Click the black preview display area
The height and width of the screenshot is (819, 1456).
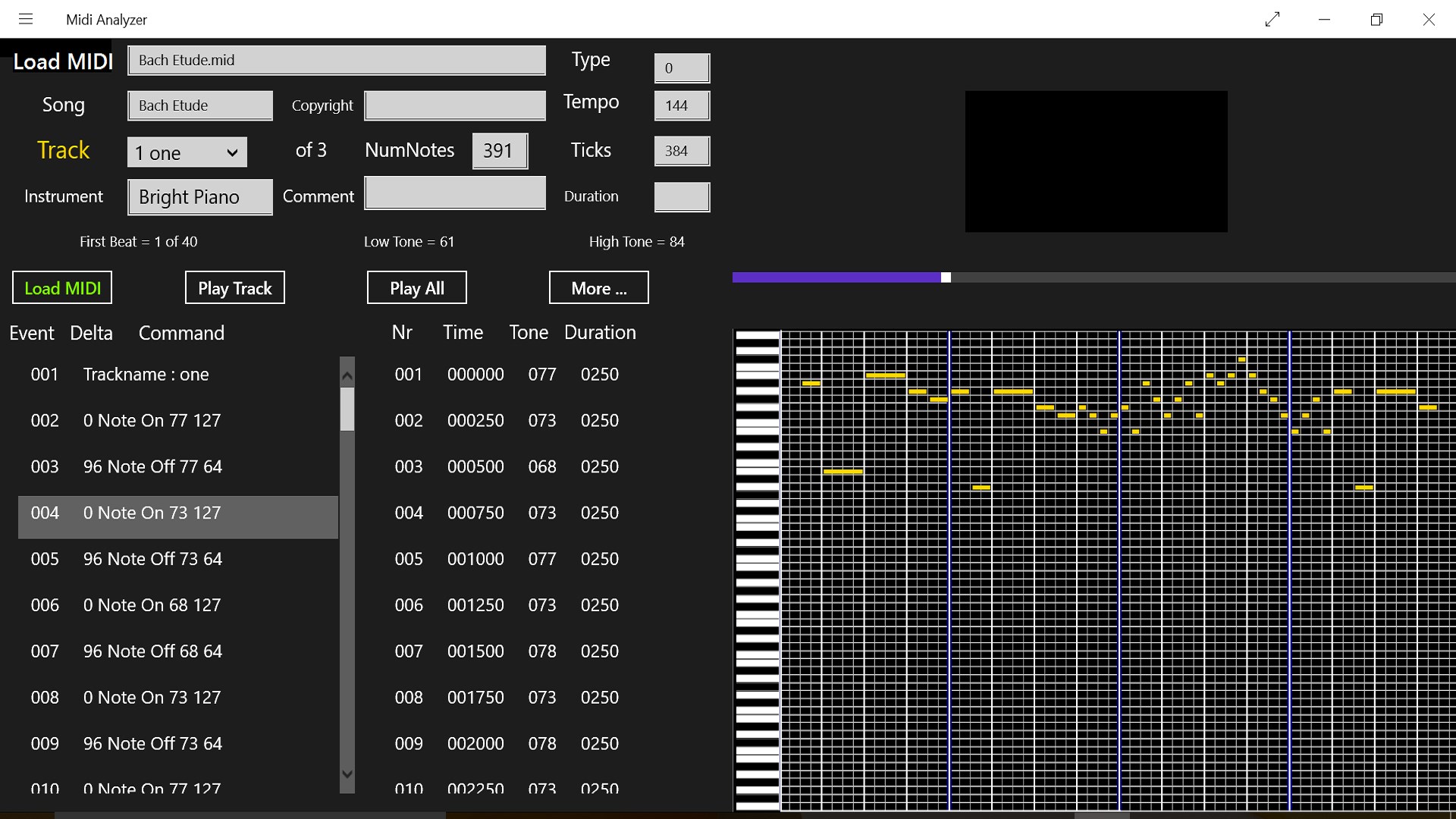click(1096, 162)
